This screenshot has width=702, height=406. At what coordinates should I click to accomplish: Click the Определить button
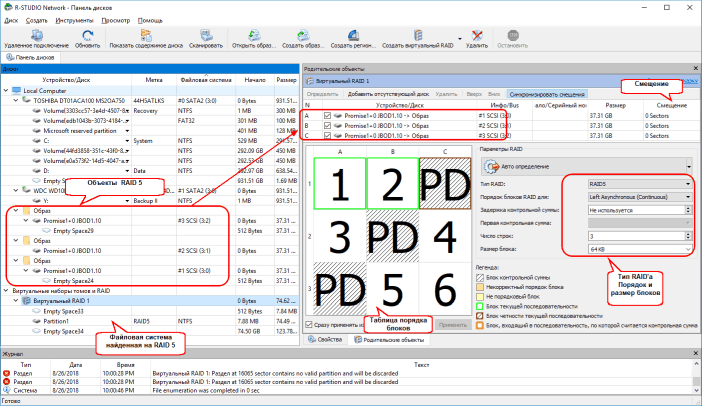[x=322, y=94]
